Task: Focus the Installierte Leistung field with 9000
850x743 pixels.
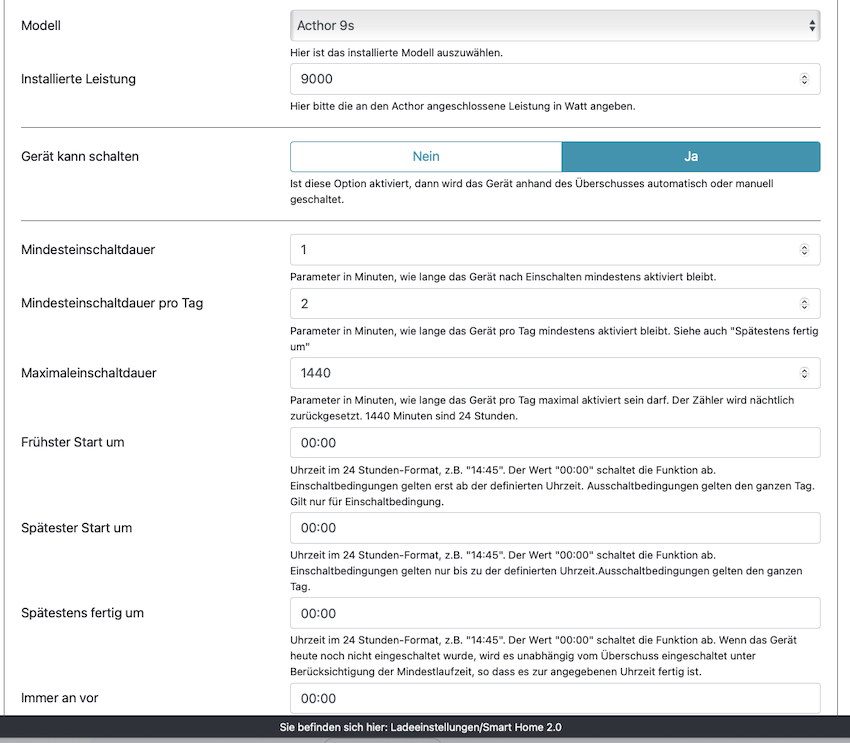Action: (x=540, y=79)
